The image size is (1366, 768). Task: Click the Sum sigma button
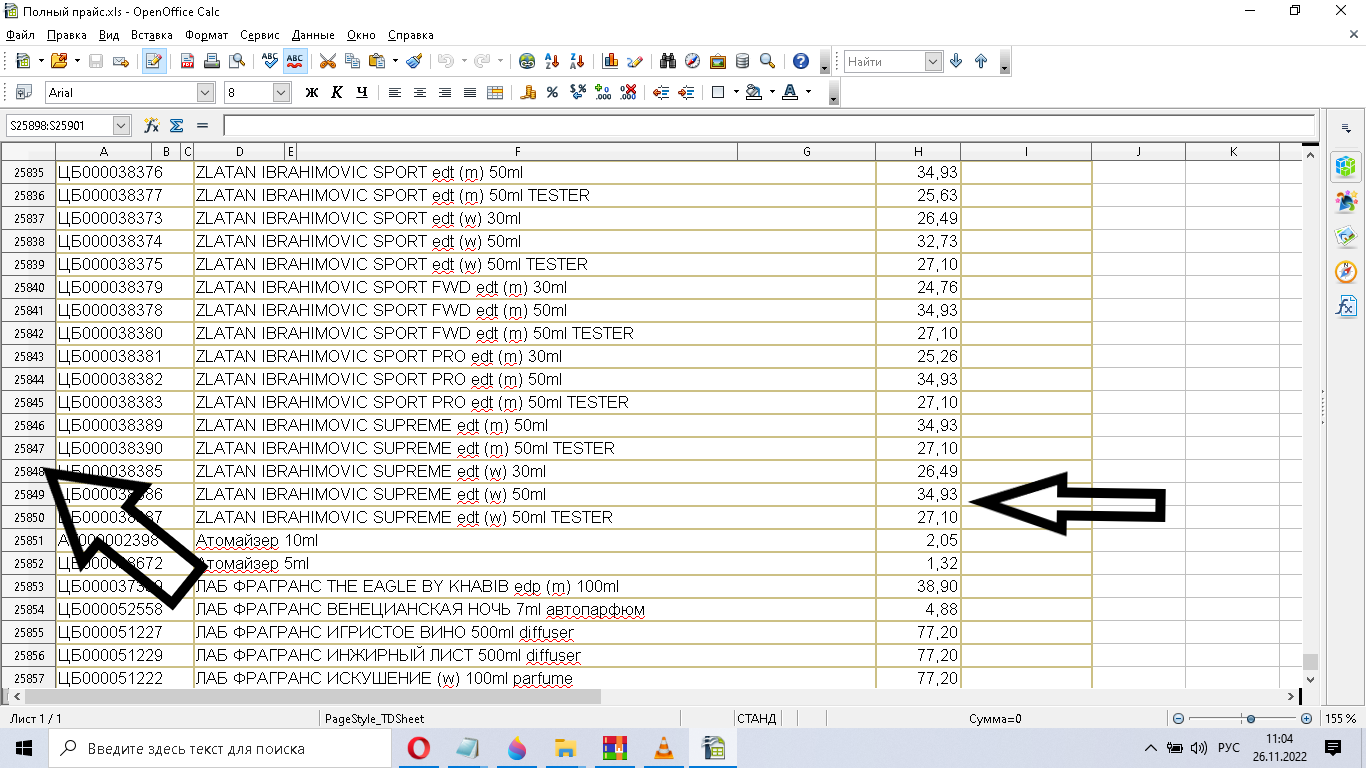tap(177, 126)
